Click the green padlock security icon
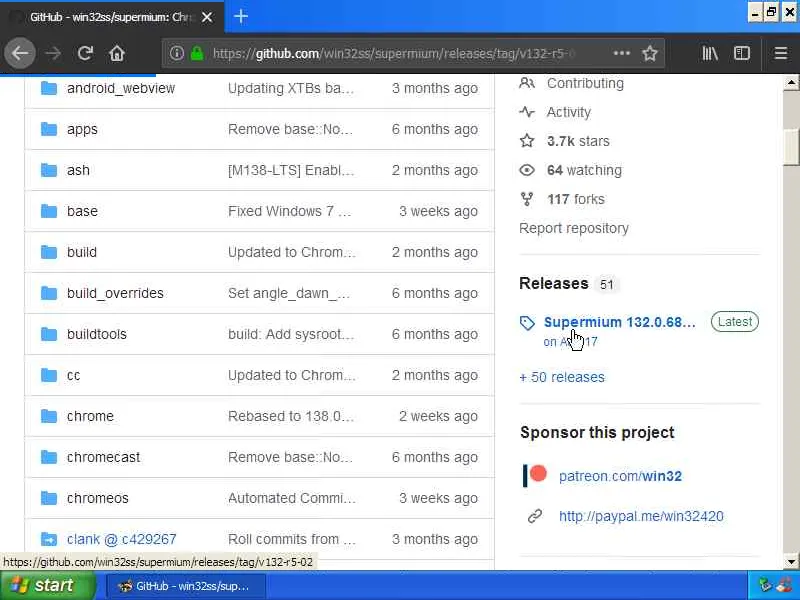800x600 pixels. pyautogui.click(x=197, y=53)
